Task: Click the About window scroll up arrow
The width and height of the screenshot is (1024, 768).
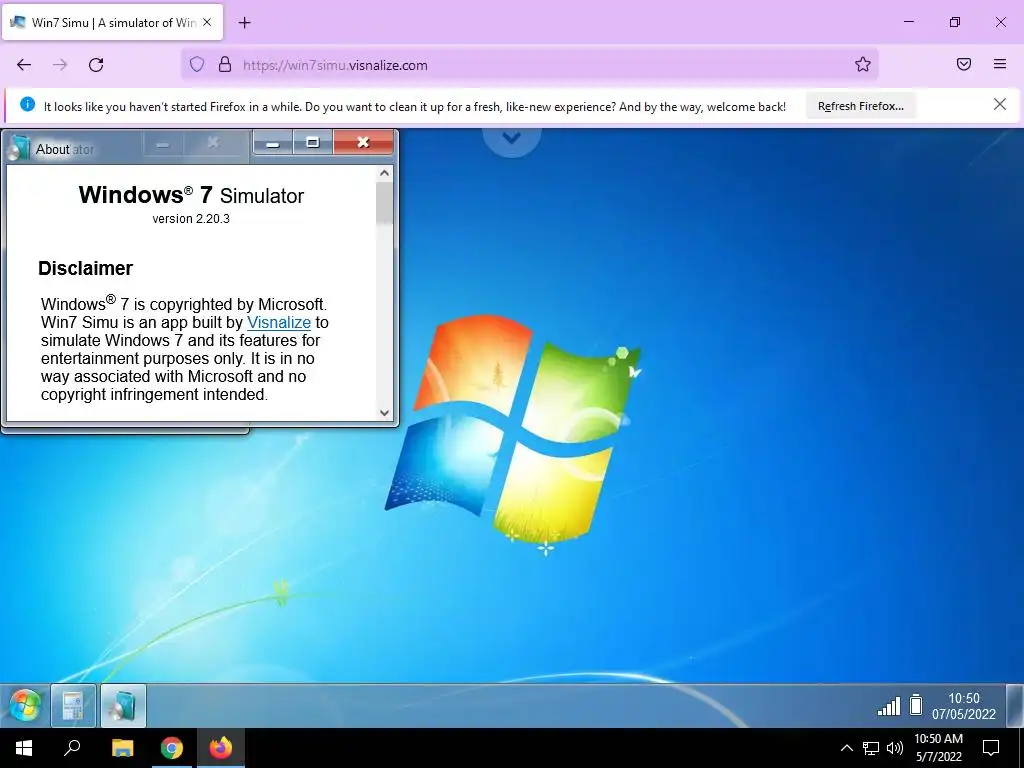Action: coord(384,173)
